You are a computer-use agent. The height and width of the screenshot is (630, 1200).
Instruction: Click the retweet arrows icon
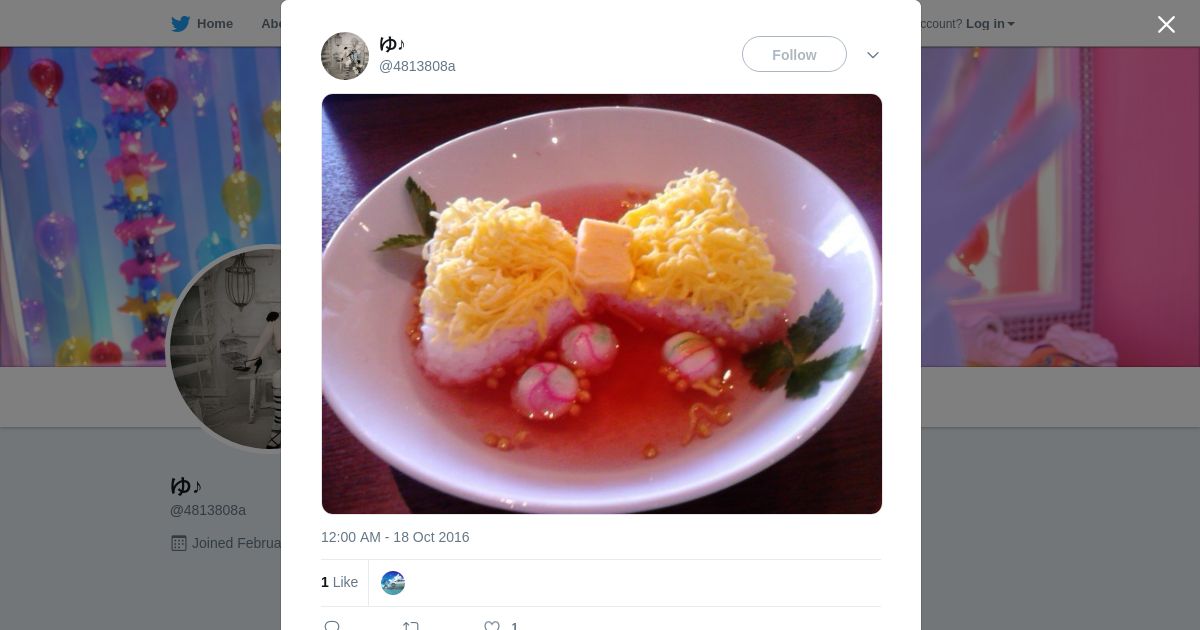pyautogui.click(x=411, y=626)
